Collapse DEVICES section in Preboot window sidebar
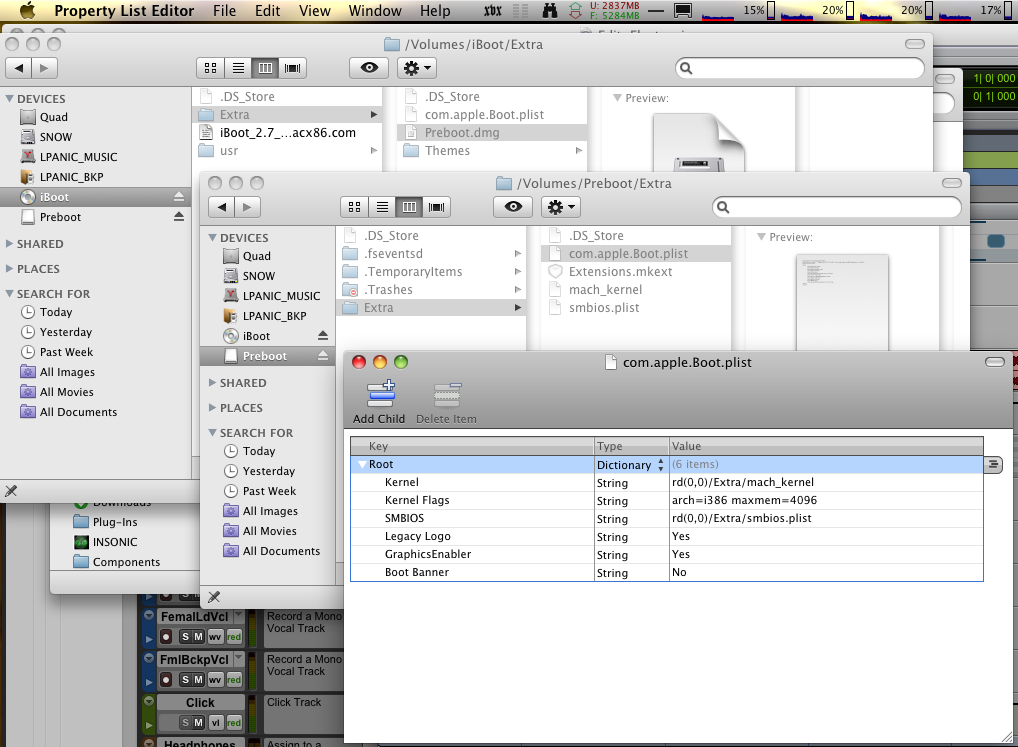 [212, 238]
